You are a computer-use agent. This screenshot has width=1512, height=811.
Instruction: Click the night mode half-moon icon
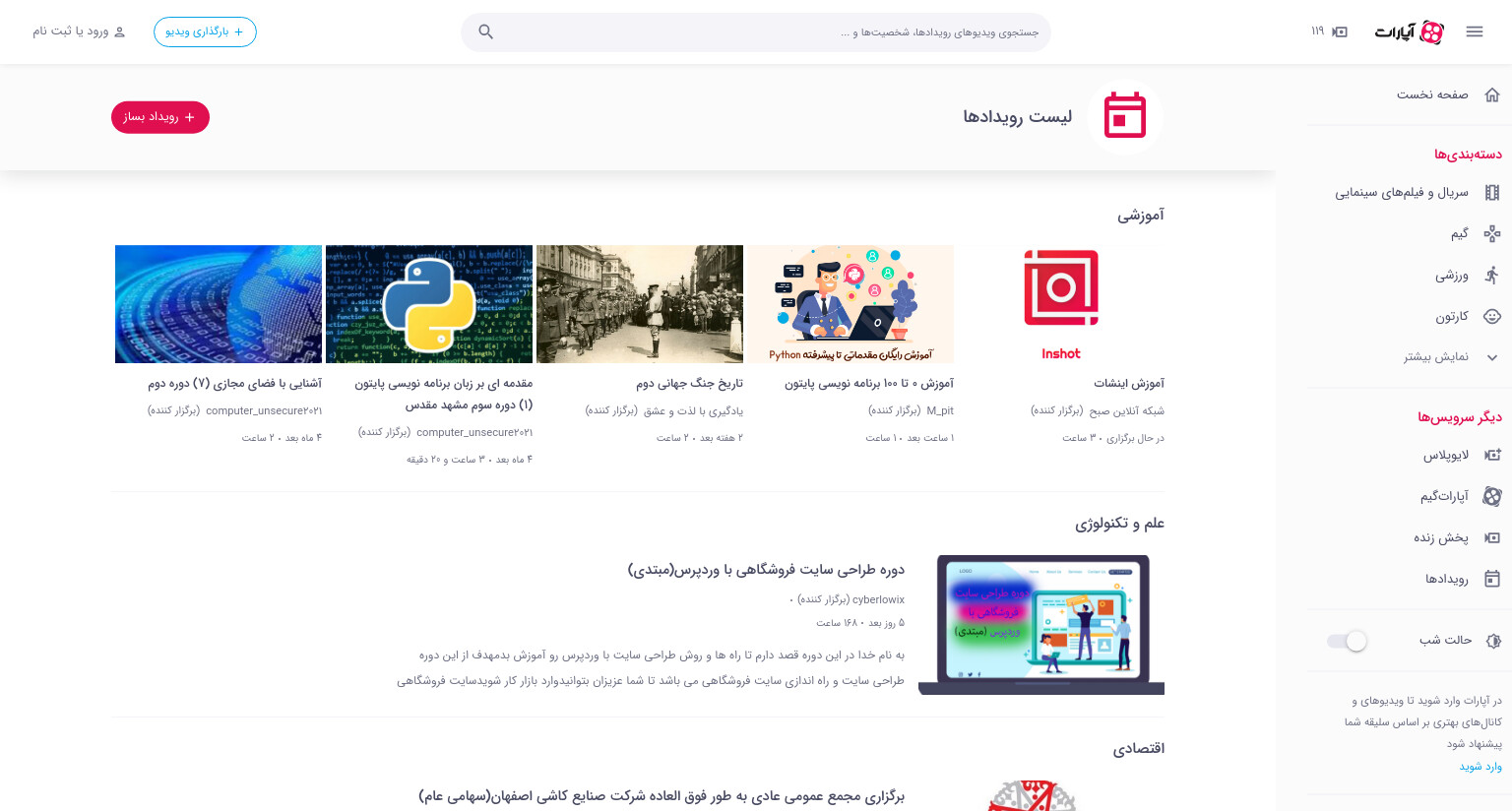[1493, 641]
